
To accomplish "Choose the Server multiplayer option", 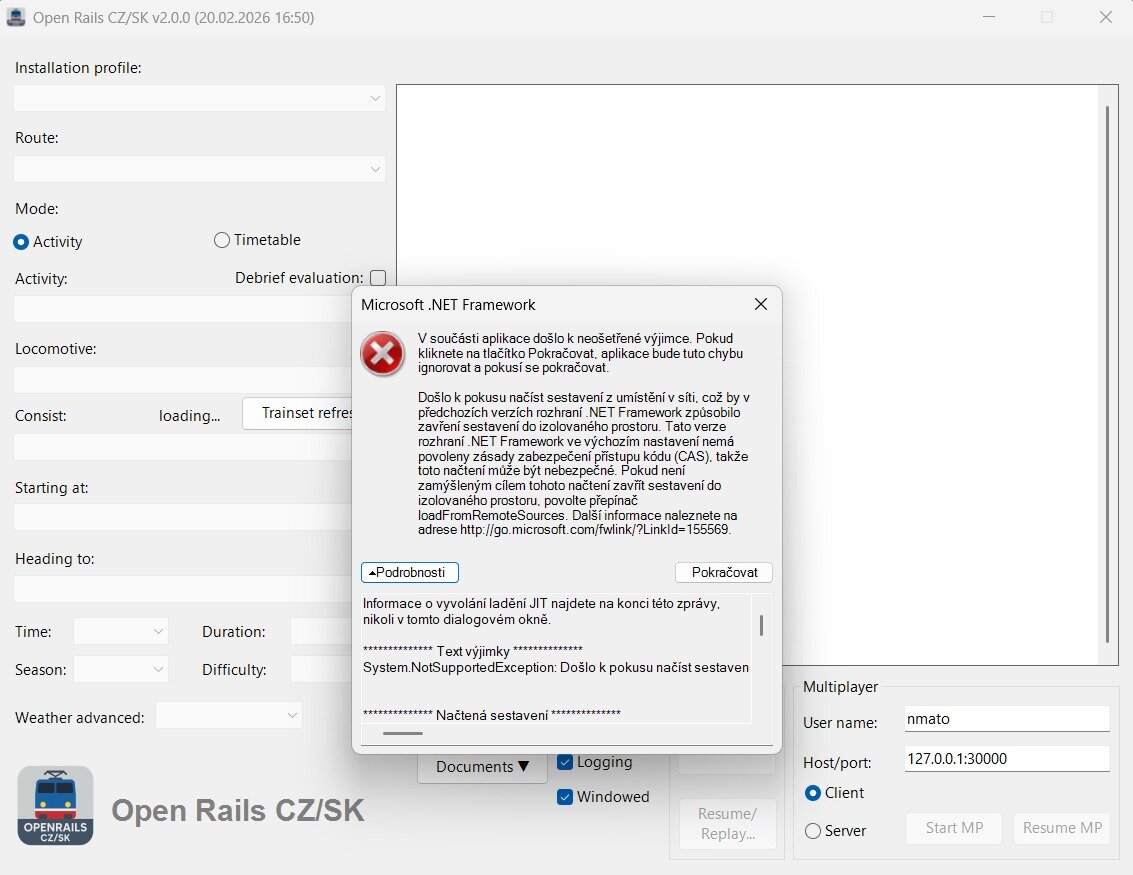I will [x=813, y=831].
